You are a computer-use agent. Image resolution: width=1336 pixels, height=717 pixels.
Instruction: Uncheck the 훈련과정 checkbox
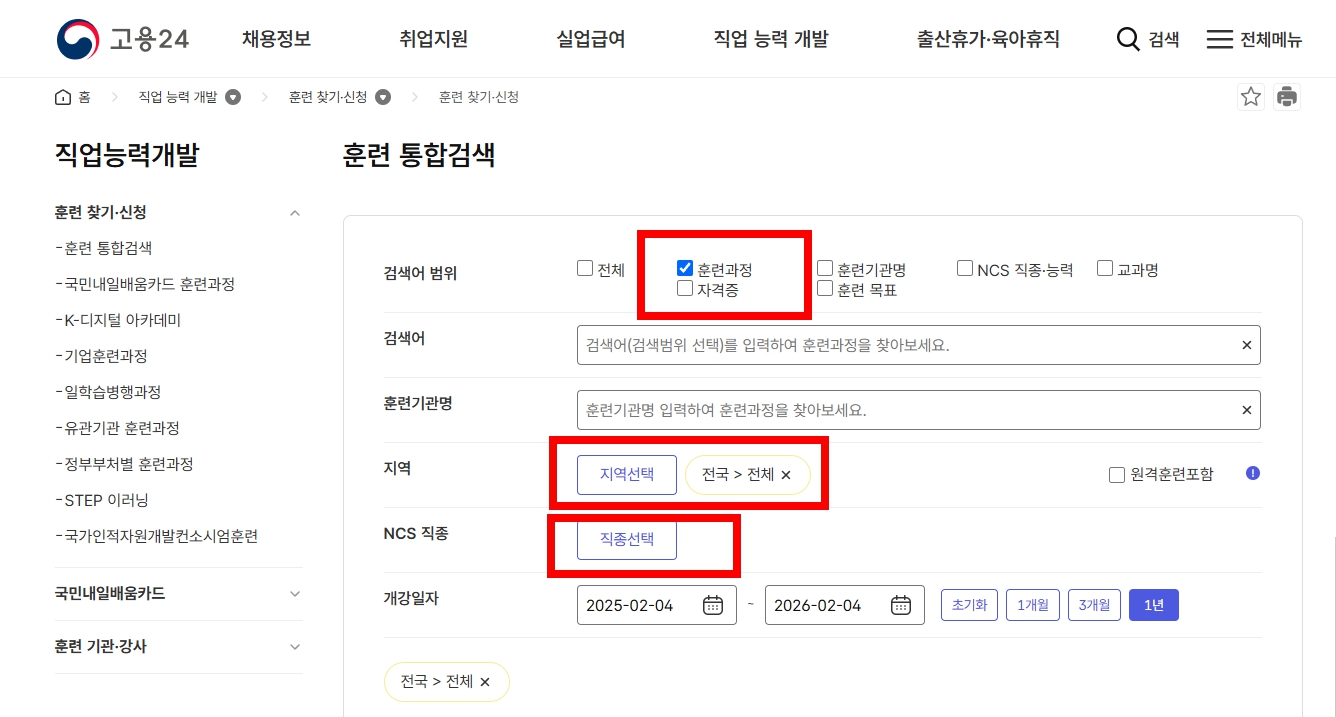pyautogui.click(x=684, y=267)
